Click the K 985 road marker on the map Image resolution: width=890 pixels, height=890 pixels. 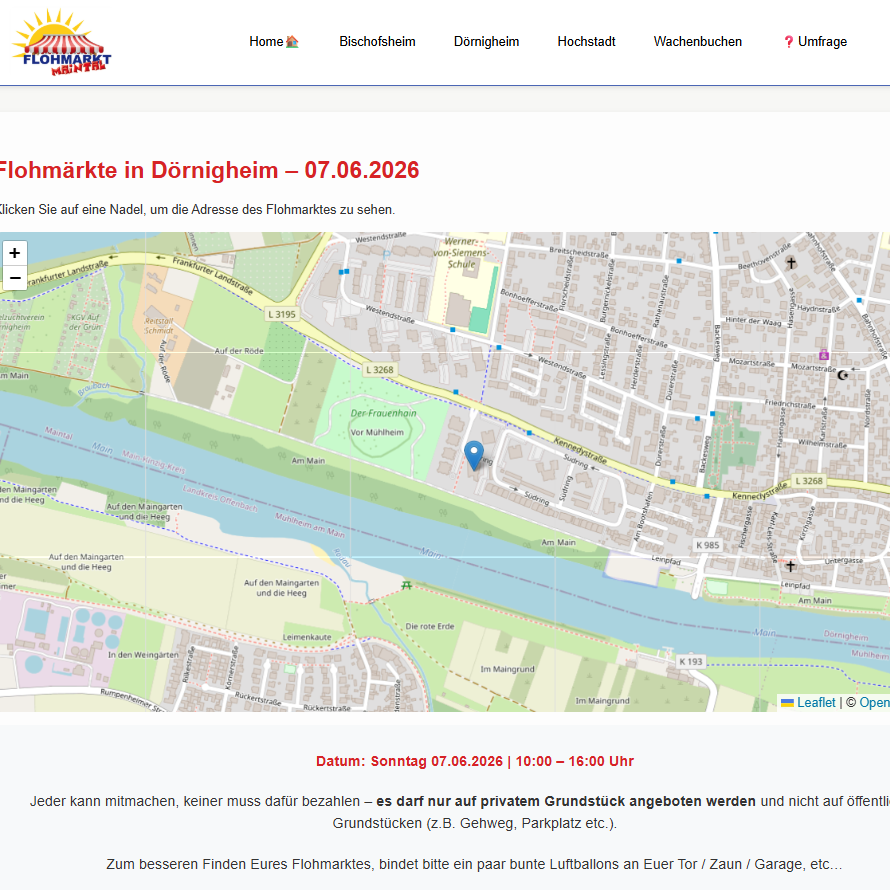(x=707, y=545)
